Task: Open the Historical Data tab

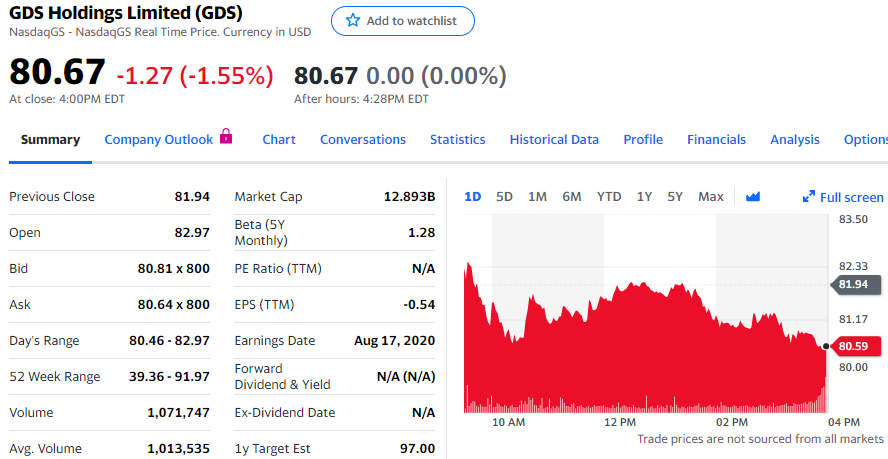Action: [x=554, y=140]
